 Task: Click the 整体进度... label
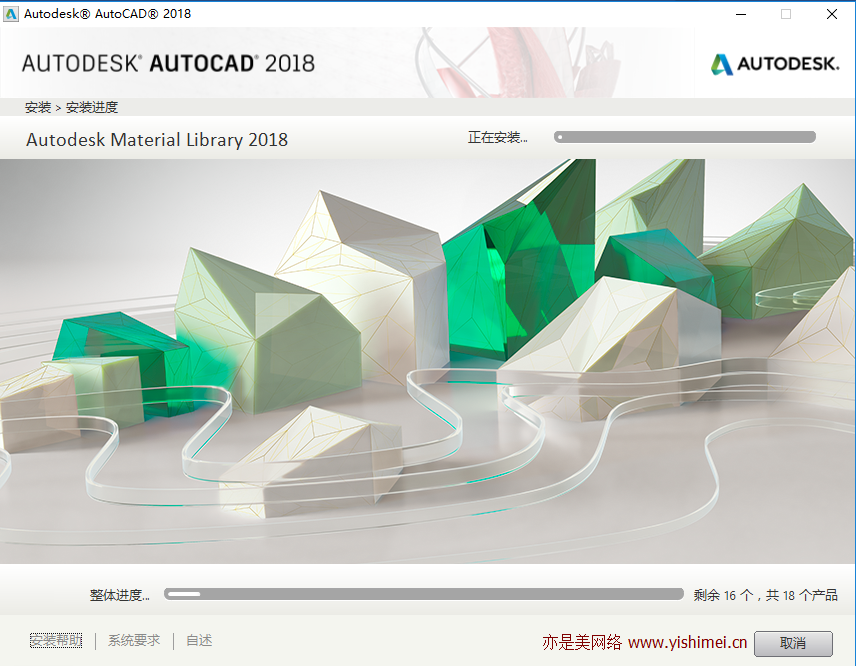pyautogui.click(x=120, y=595)
